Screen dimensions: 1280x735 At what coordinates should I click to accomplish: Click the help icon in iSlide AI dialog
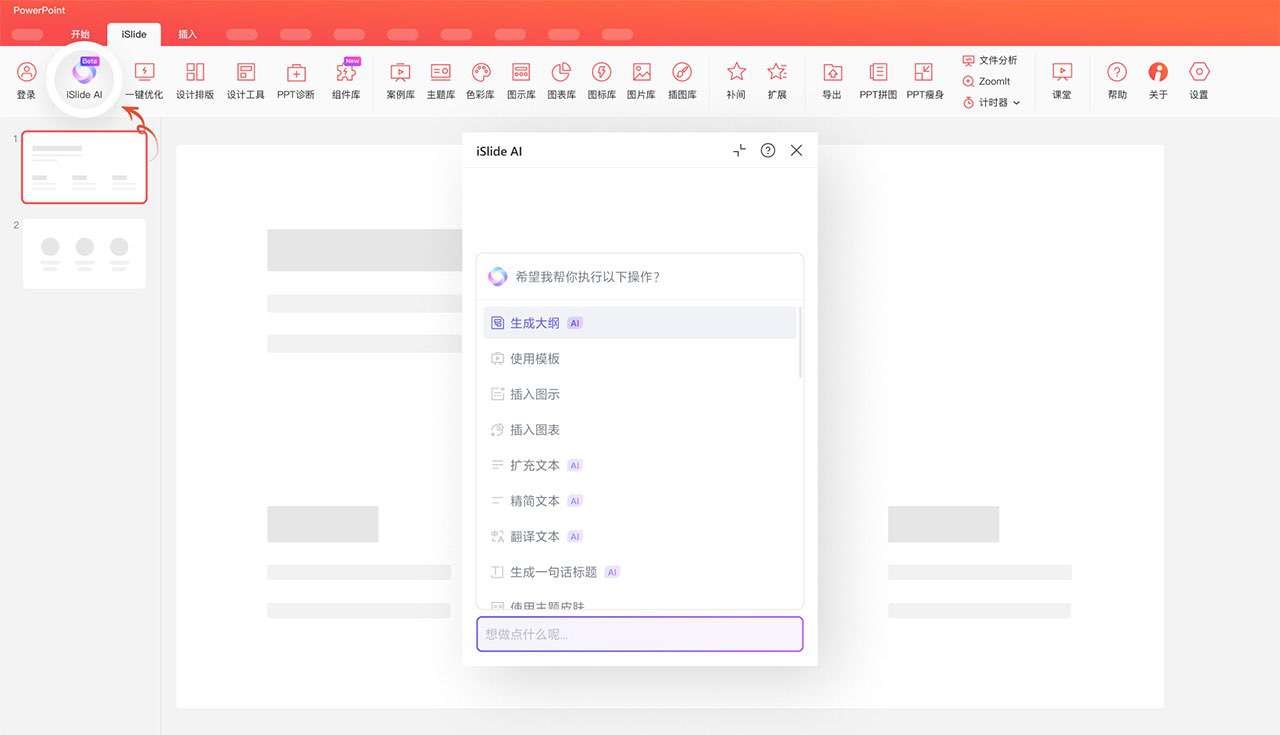(x=768, y=150)
